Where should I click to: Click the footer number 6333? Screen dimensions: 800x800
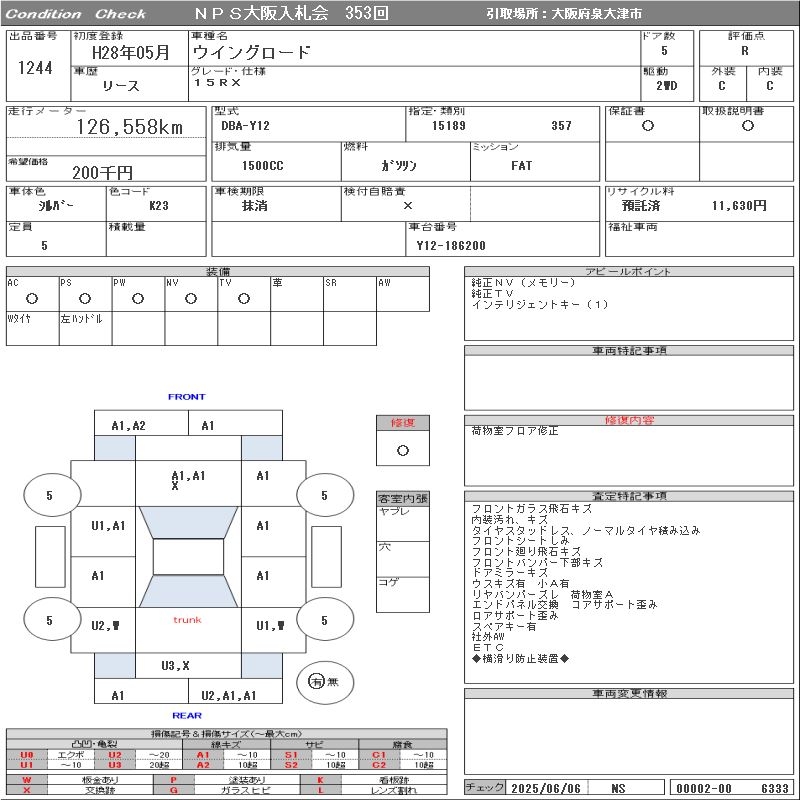coord(774,788)
